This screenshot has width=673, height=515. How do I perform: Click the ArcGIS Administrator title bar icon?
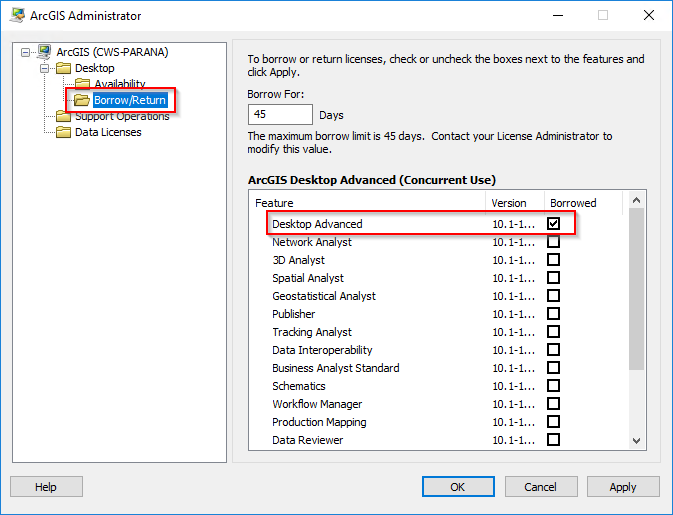click(x=18, y=15)
